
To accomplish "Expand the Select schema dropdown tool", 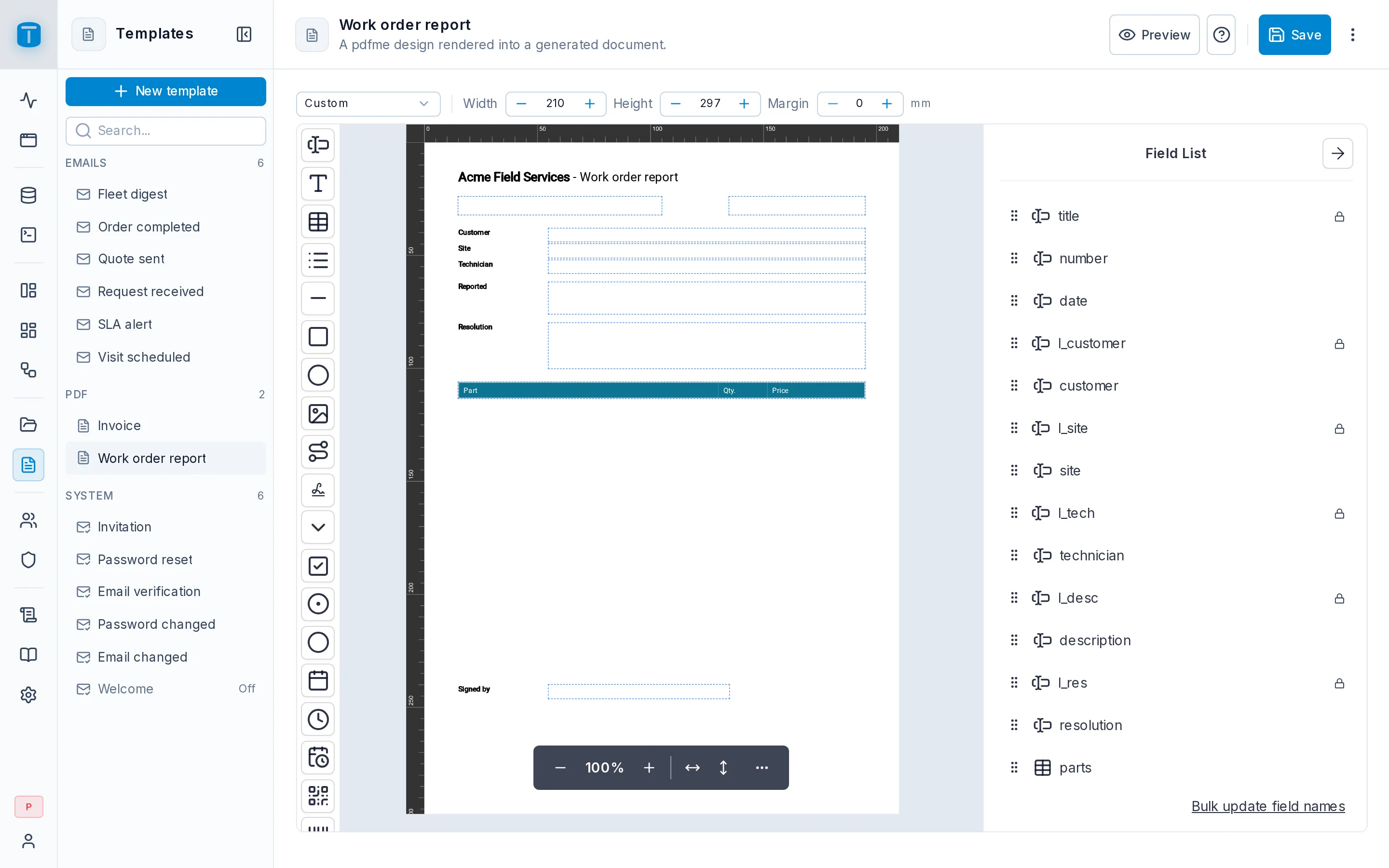I will 318,527.
